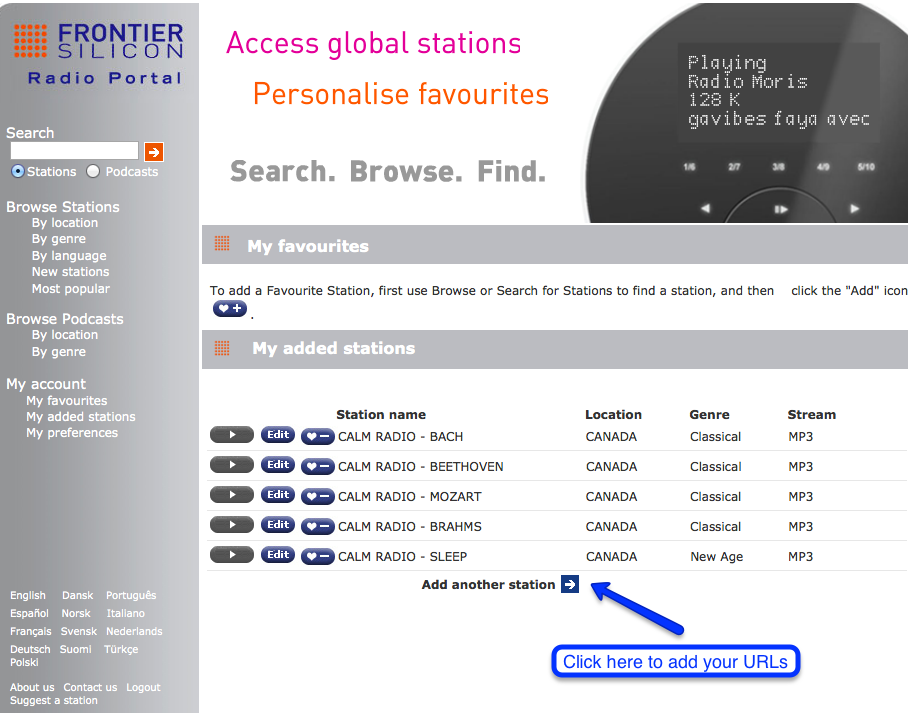Edit the CALM RADIO - BACH station
The width and height of the screenshot is (908, 713).
click(278, 435)
